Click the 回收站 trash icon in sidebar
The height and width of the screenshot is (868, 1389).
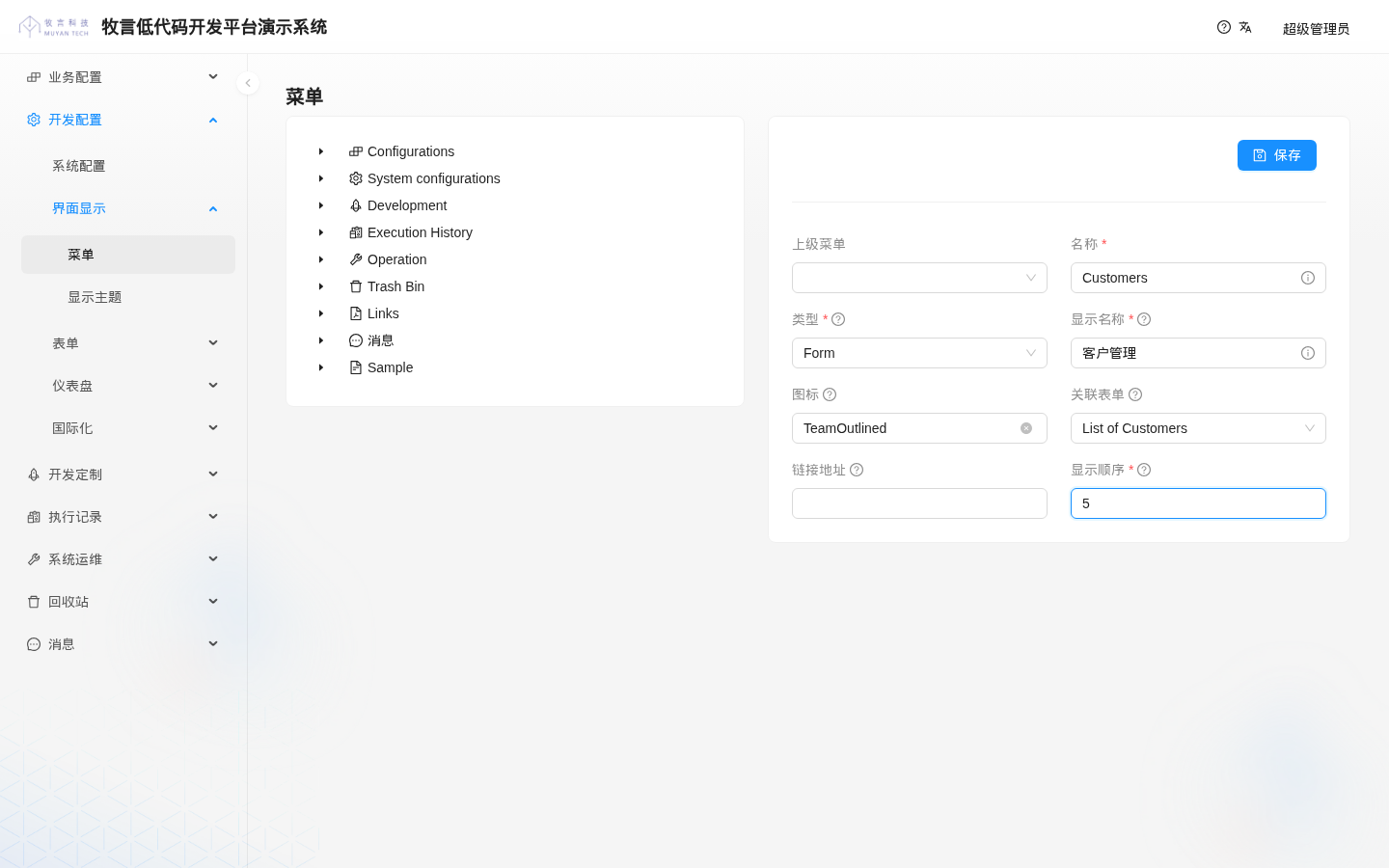click(x=34, y=602)
